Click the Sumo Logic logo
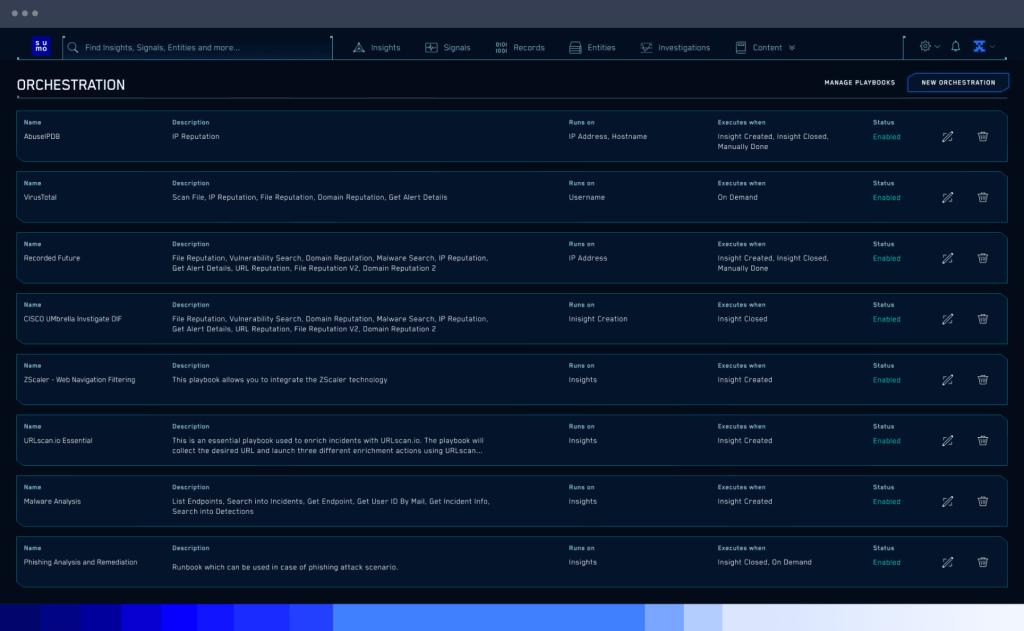The image size is (1024, 631). pos(40,46)
